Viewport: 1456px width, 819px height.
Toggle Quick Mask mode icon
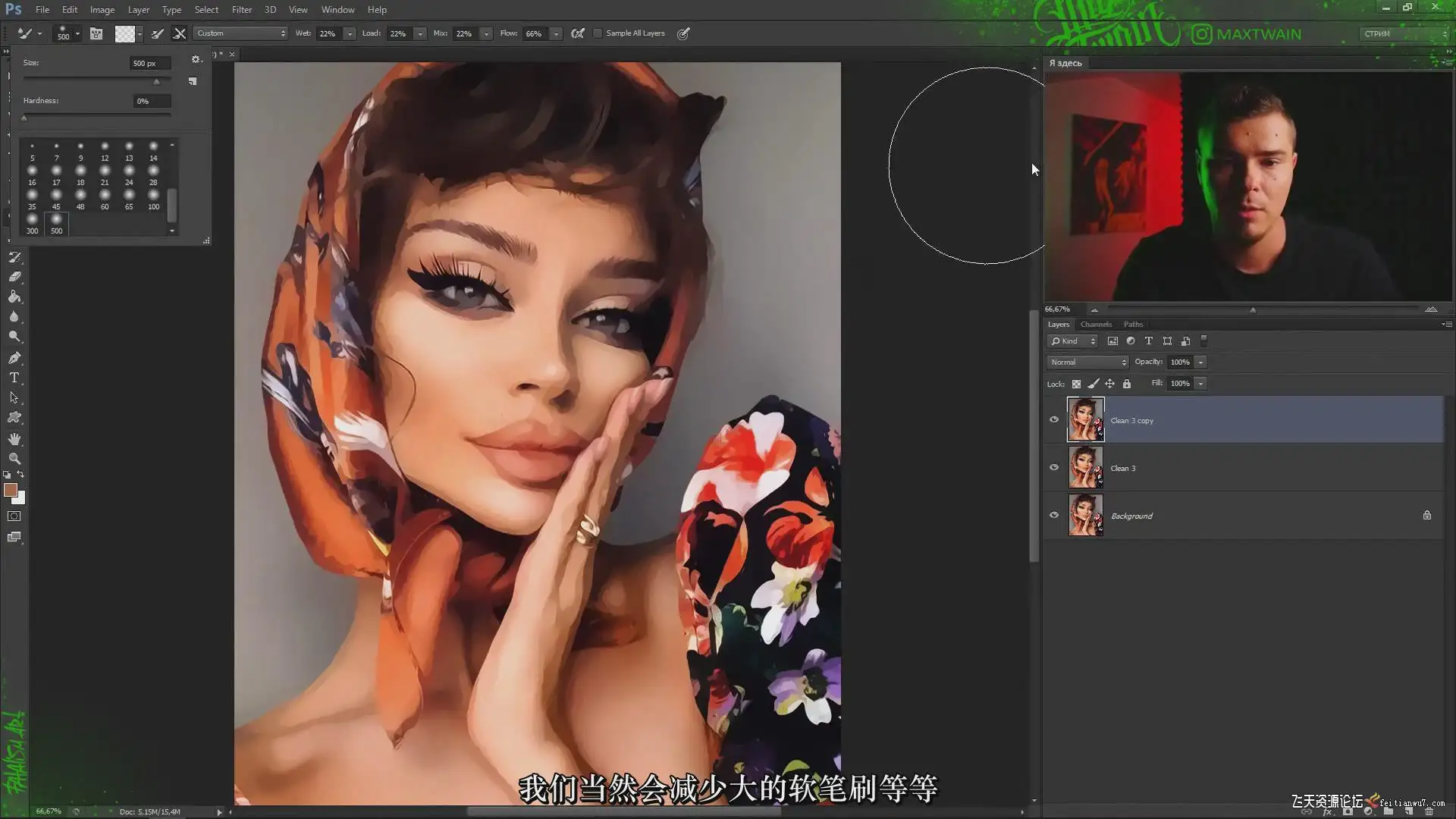click(14, 516)
